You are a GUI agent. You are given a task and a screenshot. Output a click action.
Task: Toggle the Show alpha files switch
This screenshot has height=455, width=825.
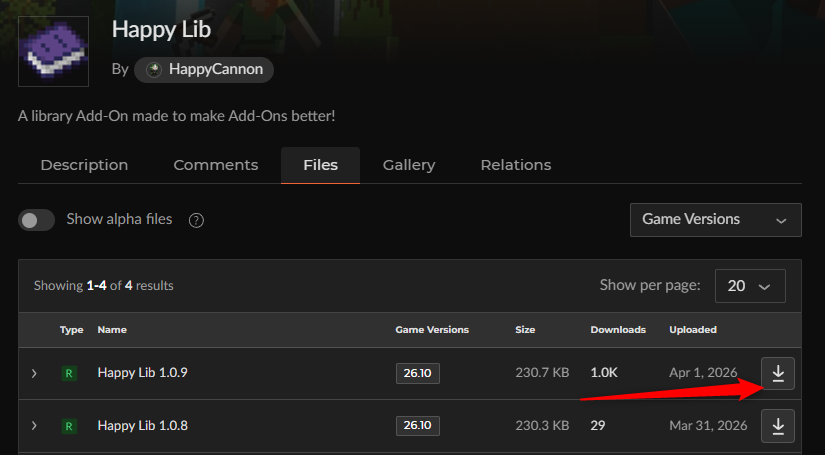[x=36, y=220]
